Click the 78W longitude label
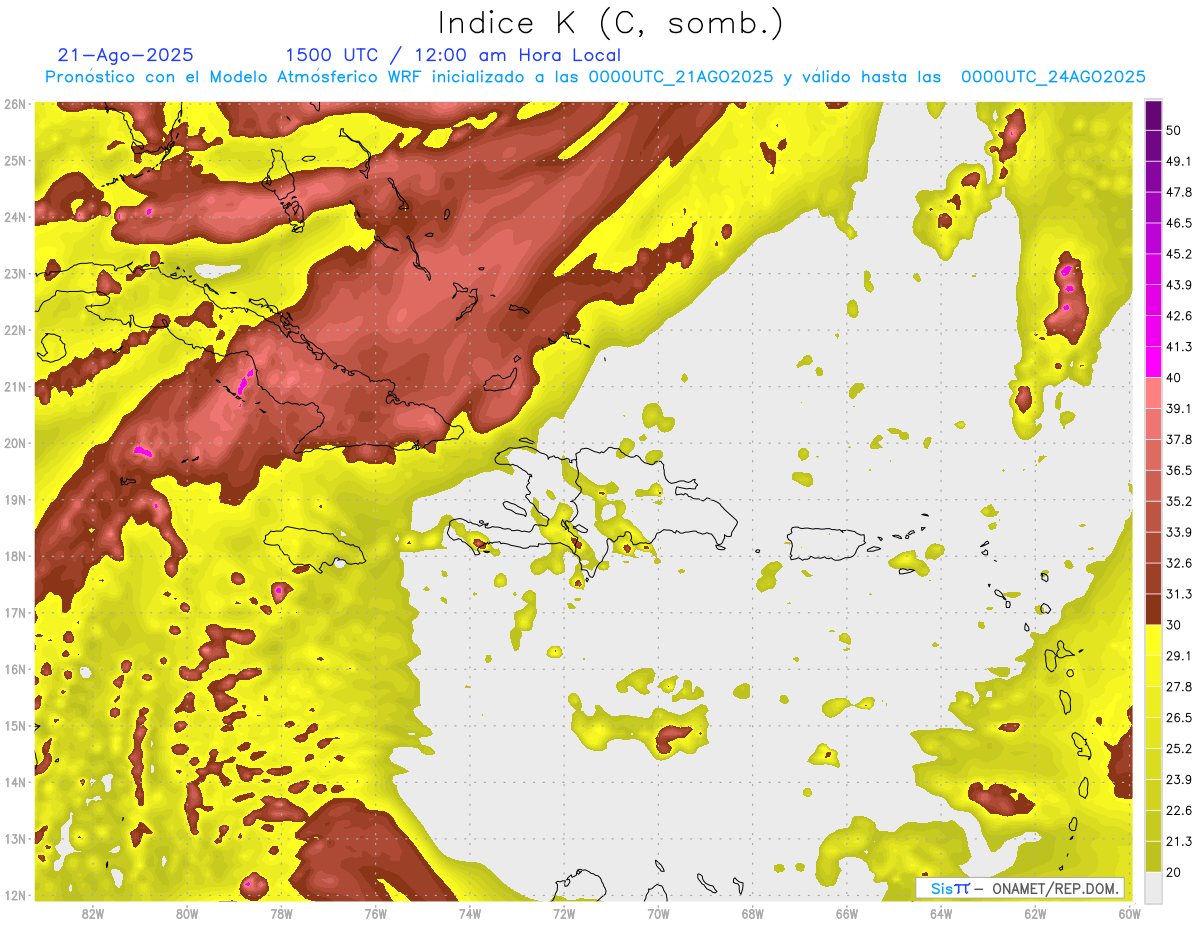 (x=281, y=914)
